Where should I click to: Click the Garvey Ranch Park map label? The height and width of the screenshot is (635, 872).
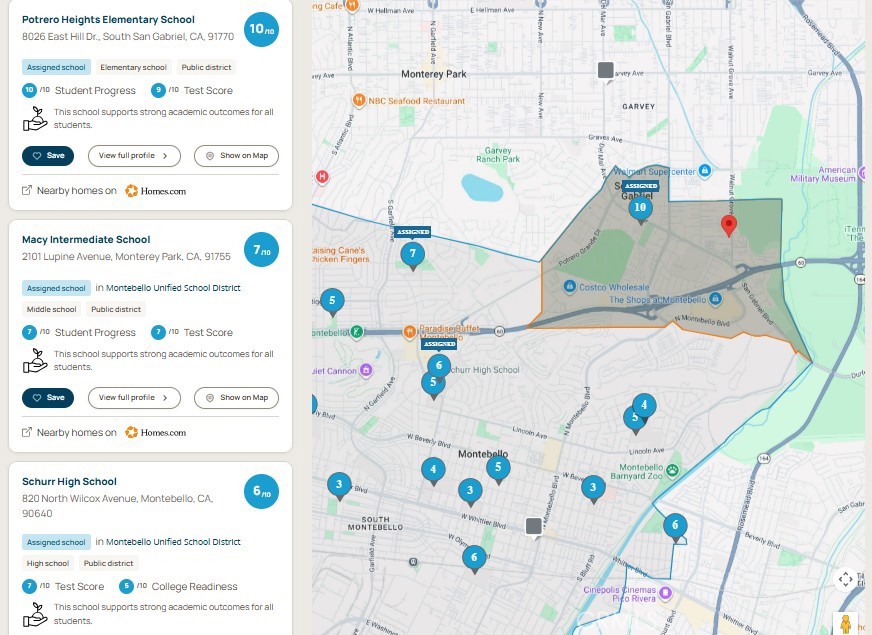pyautogui.click(x=498, y=155)
